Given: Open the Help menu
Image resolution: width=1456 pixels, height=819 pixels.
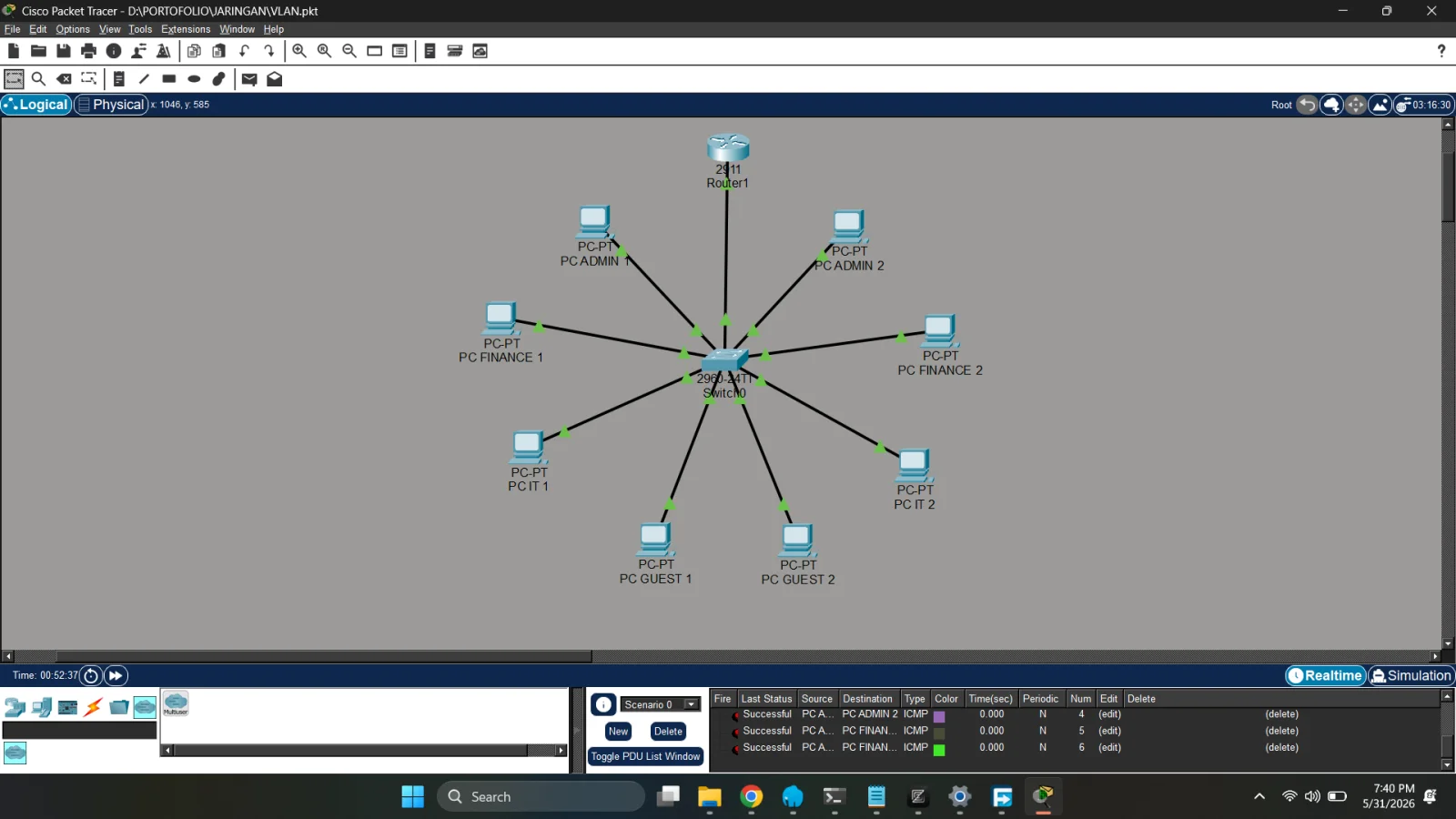Looking at the screenshot, I should click(x=274, y=29).
